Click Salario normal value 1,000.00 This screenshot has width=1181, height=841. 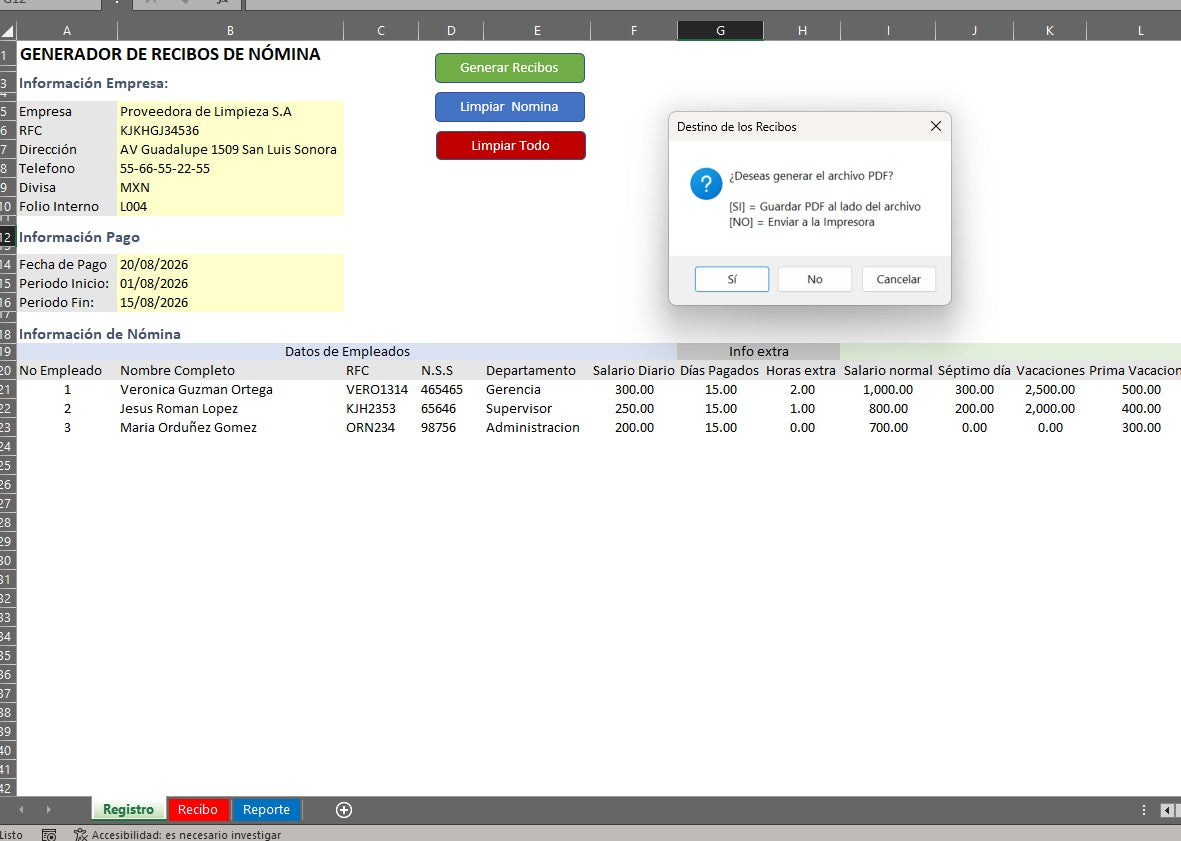888,389
